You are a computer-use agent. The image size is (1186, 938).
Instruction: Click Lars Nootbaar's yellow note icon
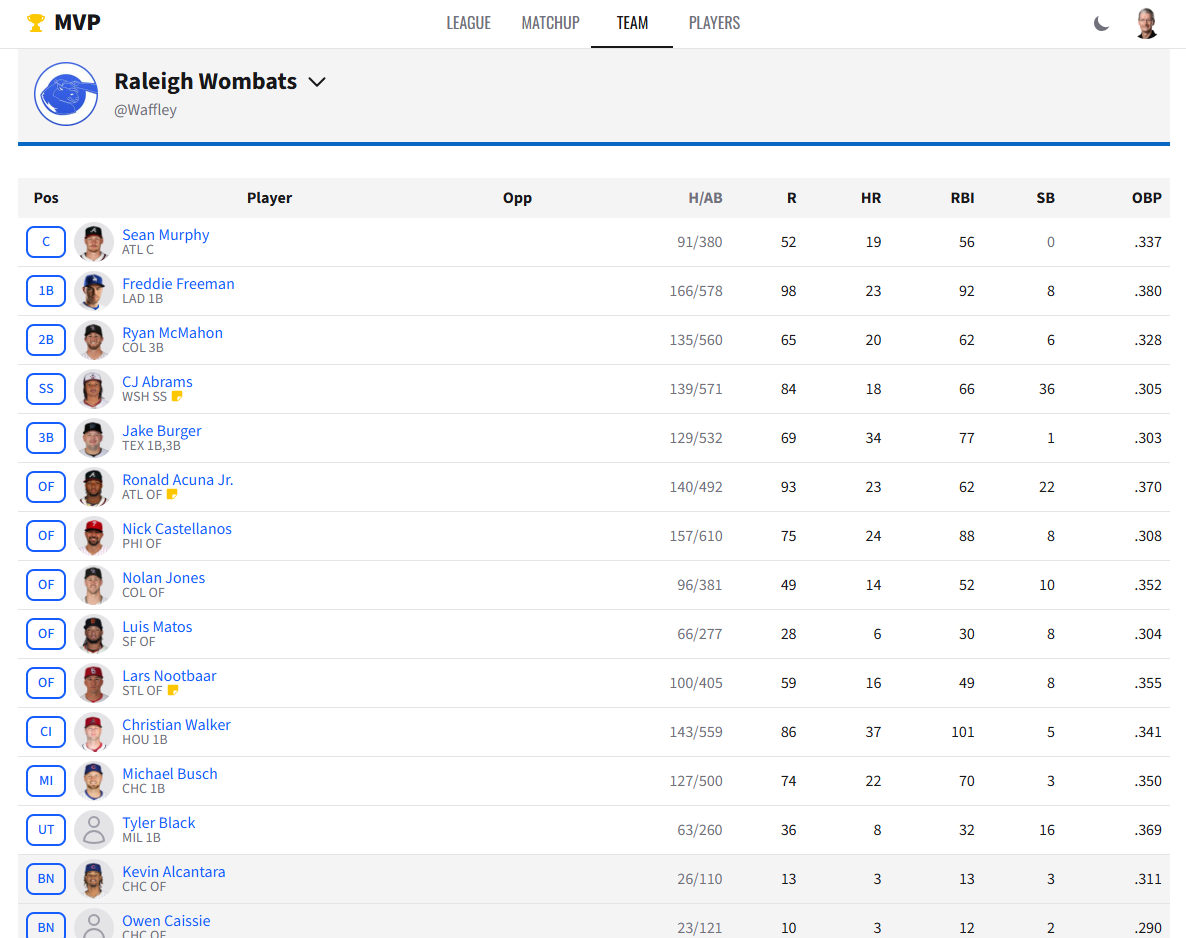(x=172, y=691)
